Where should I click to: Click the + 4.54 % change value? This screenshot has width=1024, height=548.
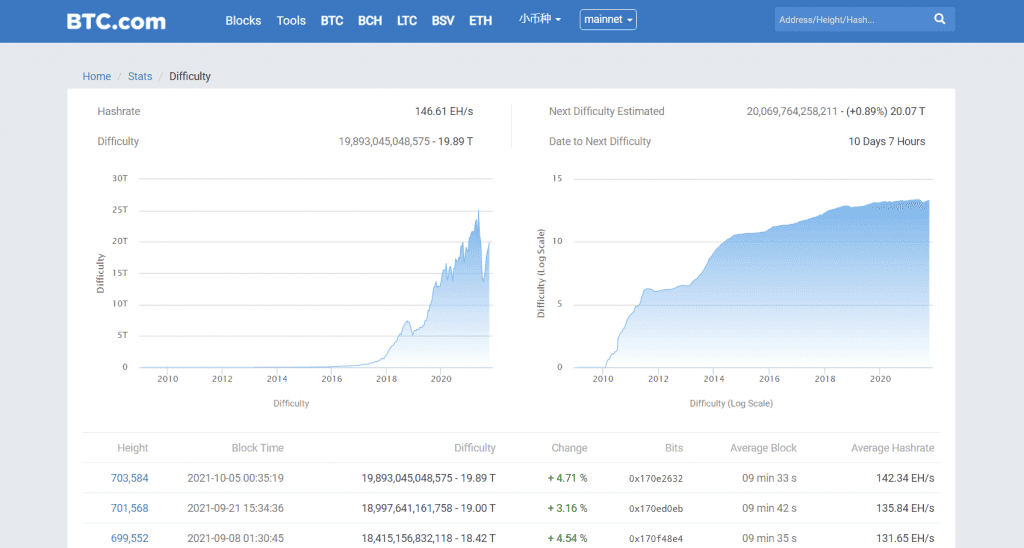(x=568, y=538)
